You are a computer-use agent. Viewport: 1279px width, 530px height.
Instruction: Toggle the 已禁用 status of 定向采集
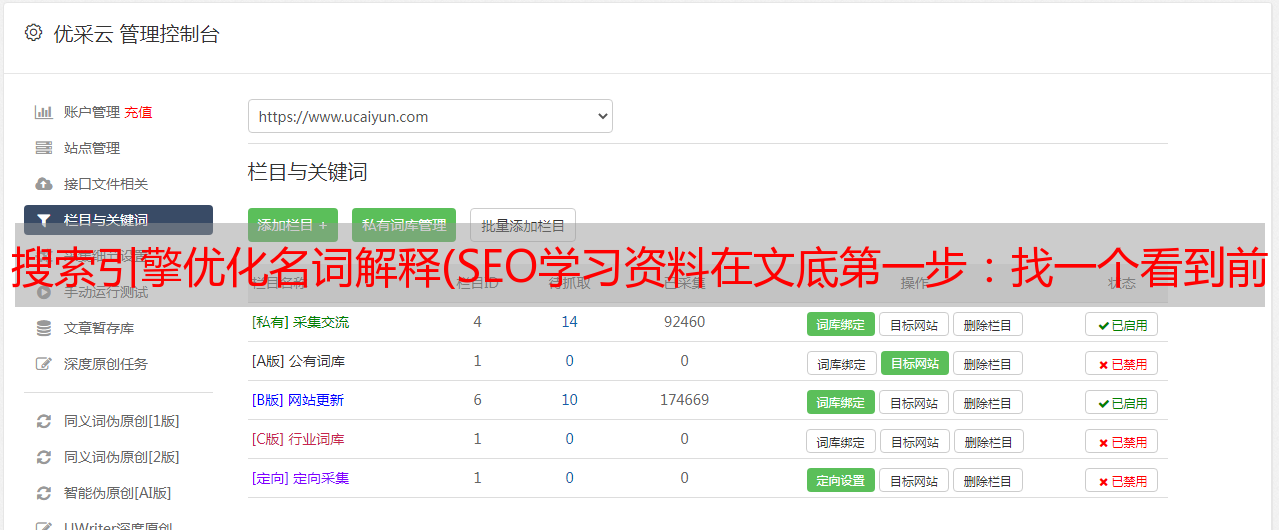pos(1122,480)
